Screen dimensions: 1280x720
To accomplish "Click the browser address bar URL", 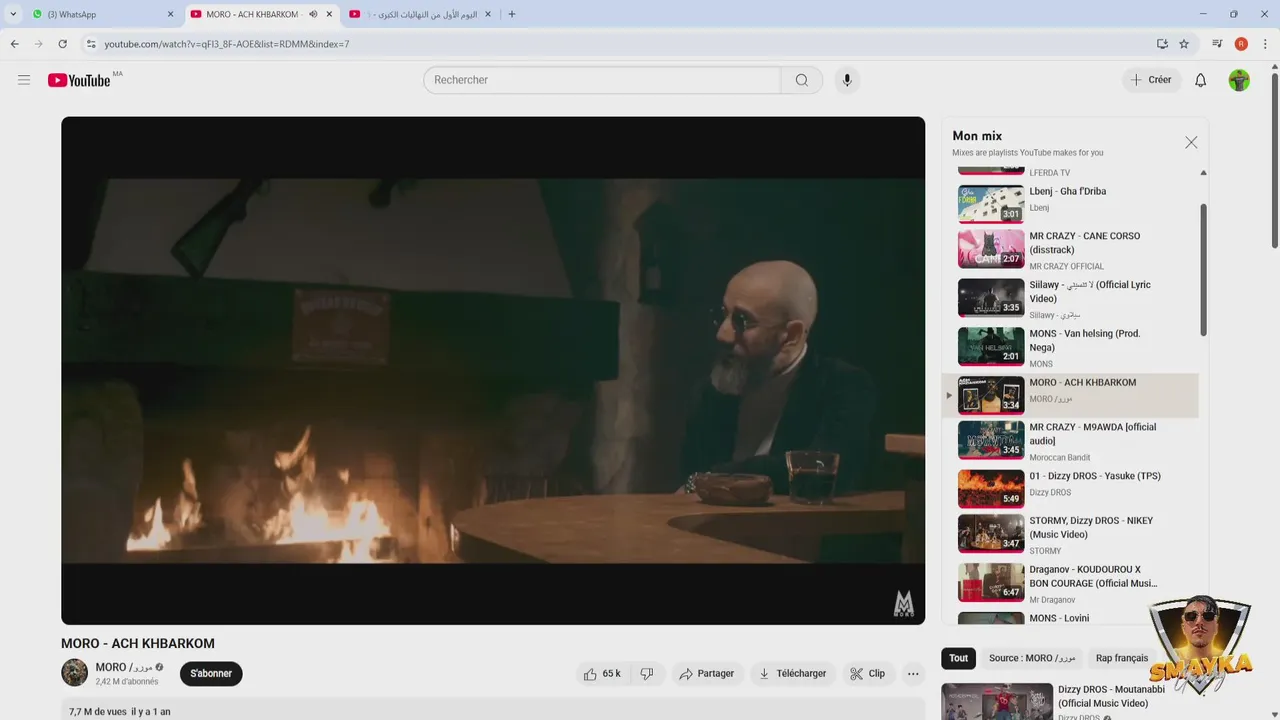I will (x=227, y=44).
